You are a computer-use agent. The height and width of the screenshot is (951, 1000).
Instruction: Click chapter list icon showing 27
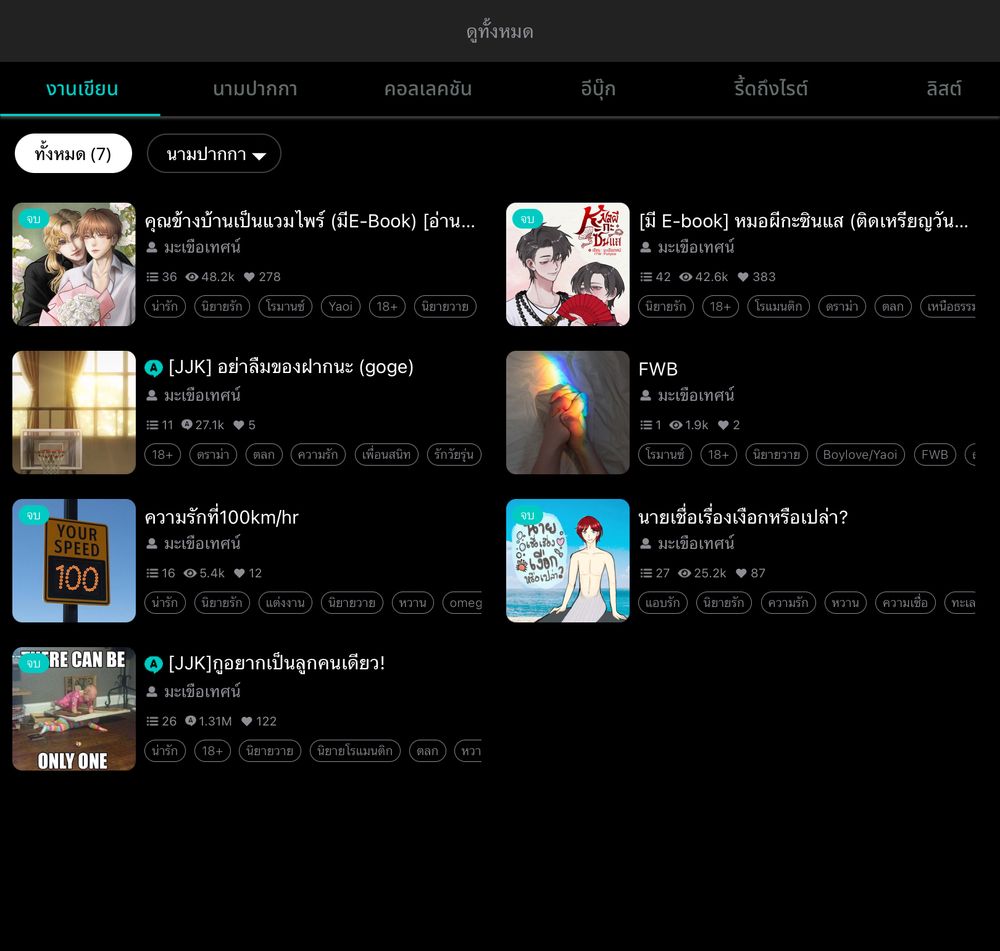pos(646,573)
